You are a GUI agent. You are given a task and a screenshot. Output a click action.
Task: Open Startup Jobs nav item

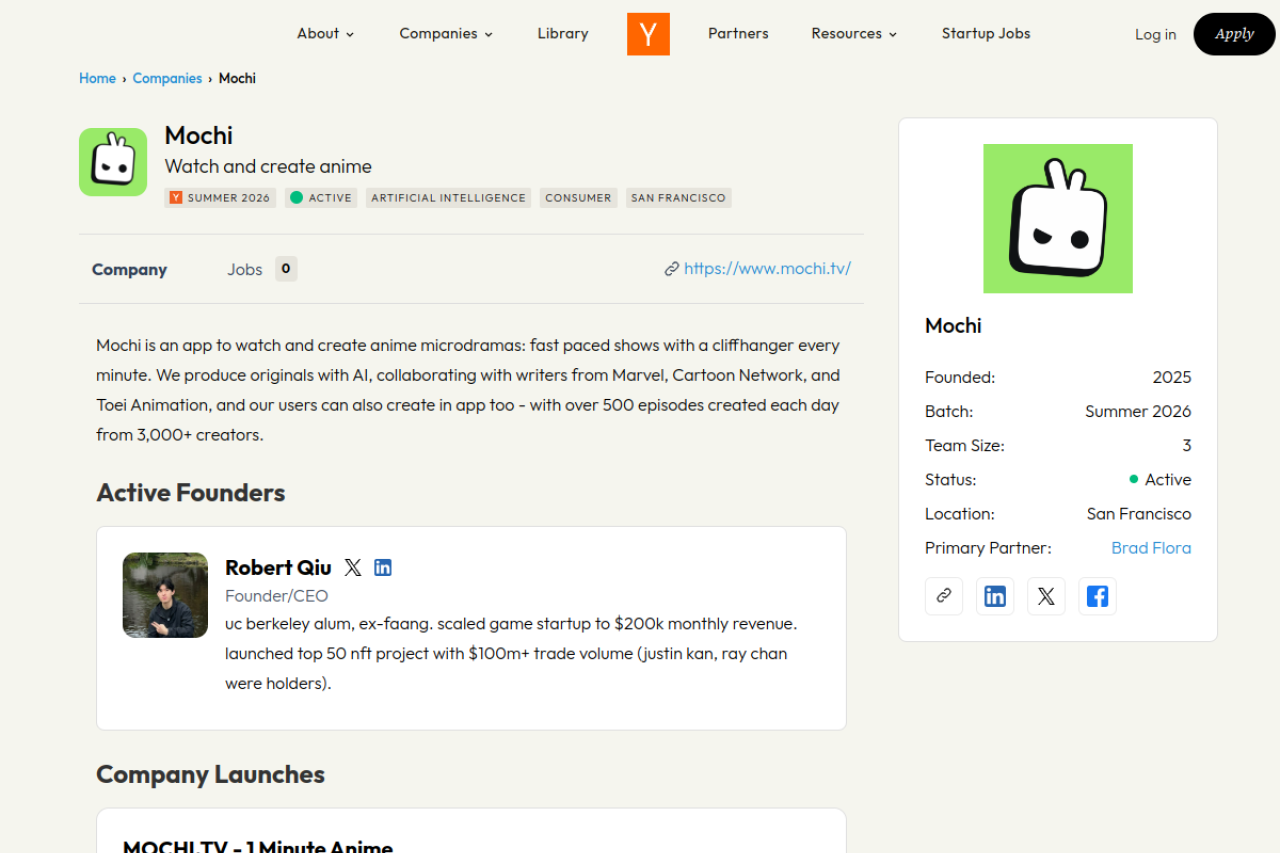986,34
